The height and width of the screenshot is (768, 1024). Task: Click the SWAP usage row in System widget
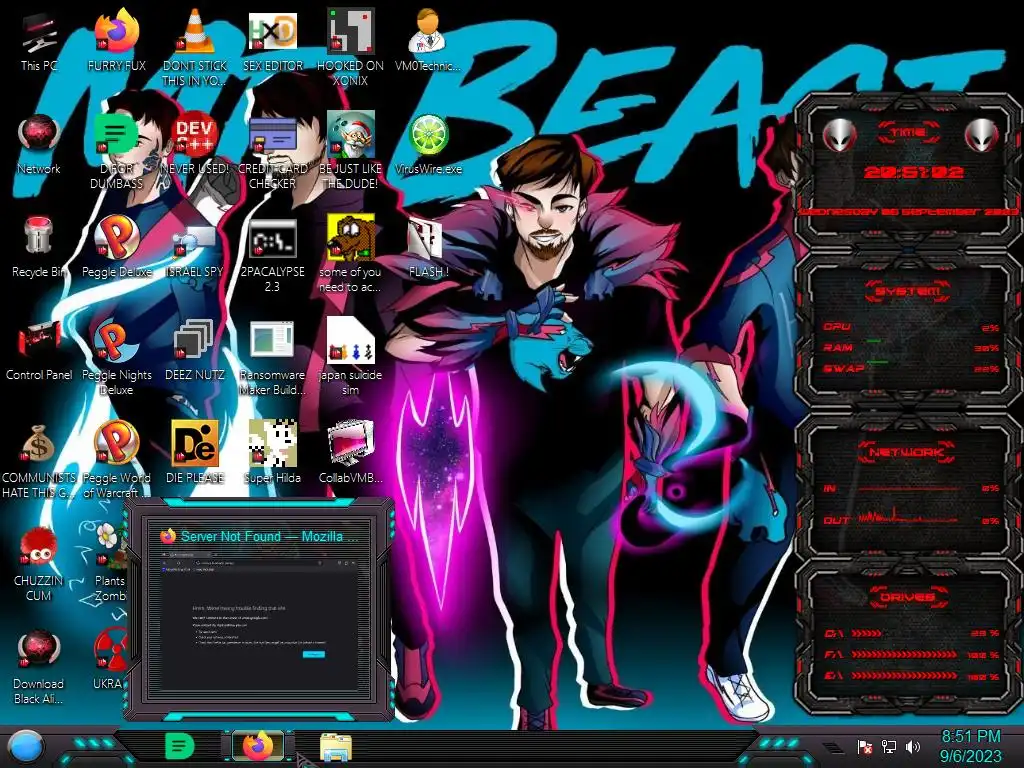[910, 368]
